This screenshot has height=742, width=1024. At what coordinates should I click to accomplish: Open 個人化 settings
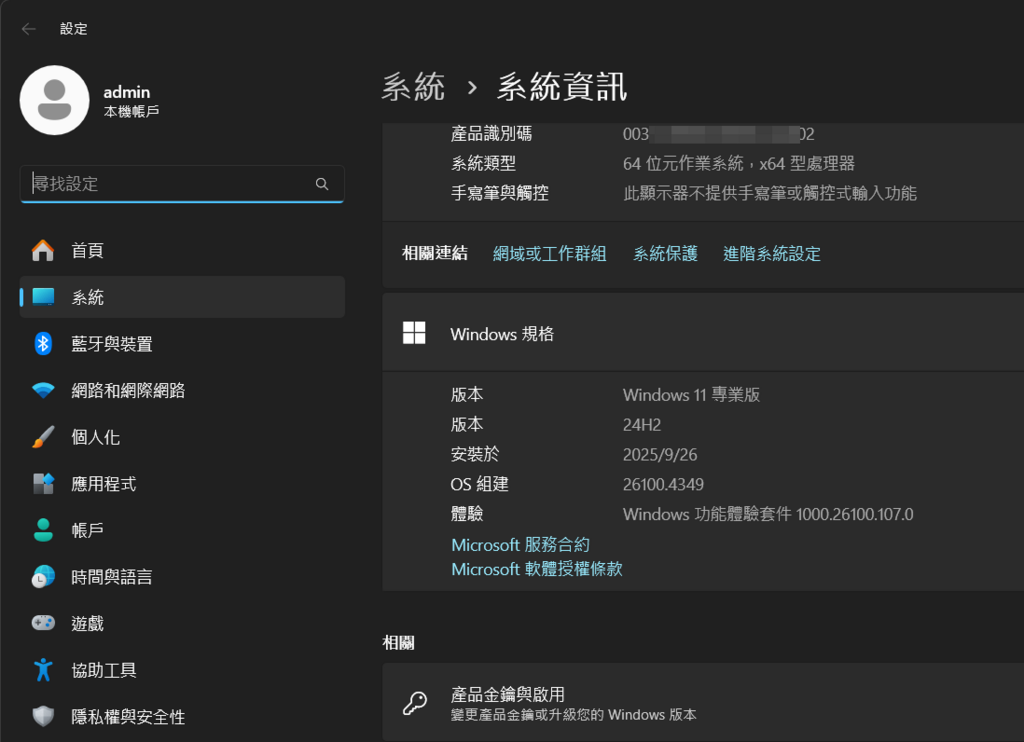coord(182,437)
